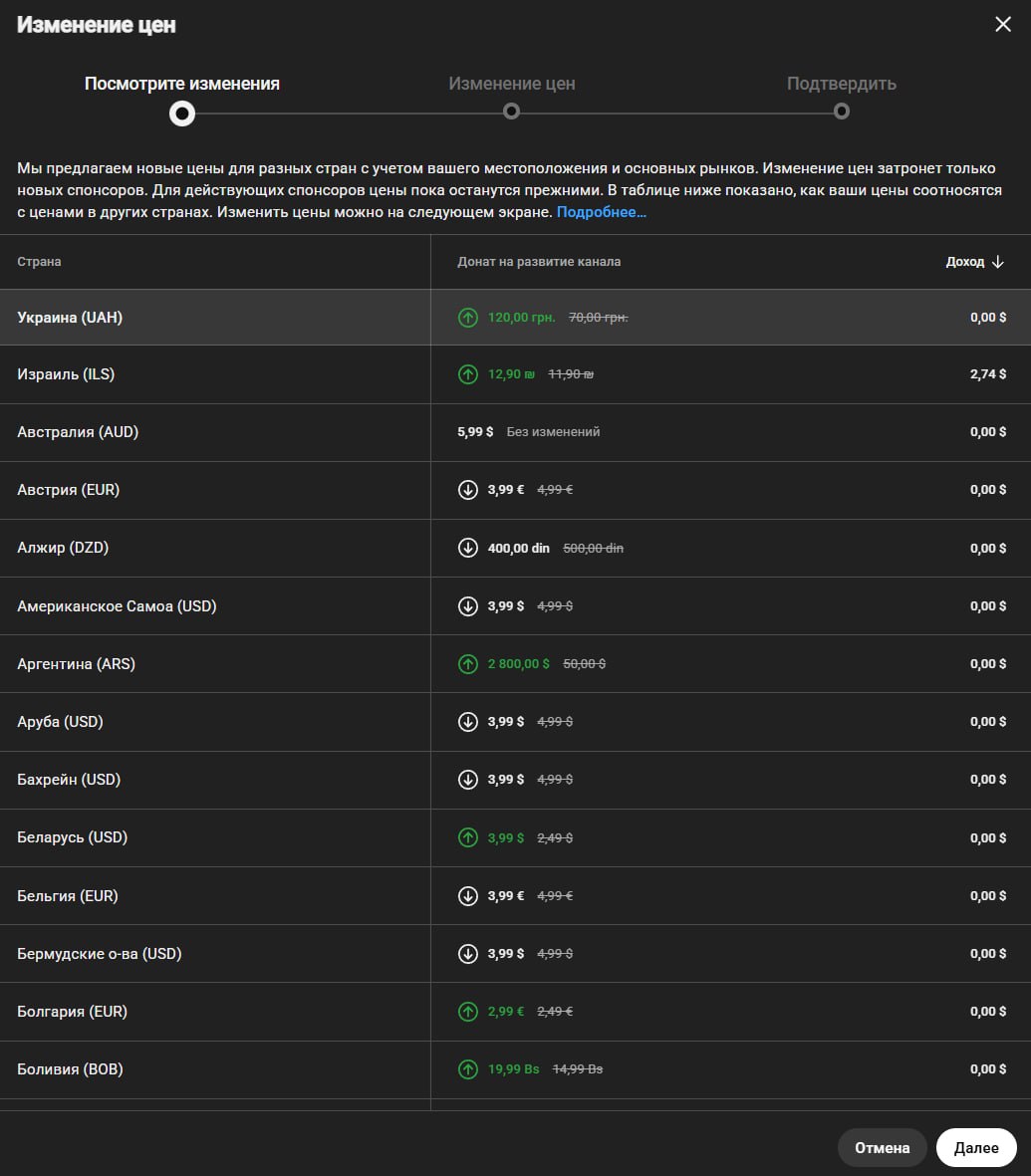Open the Подробнее link

[601, 212]
